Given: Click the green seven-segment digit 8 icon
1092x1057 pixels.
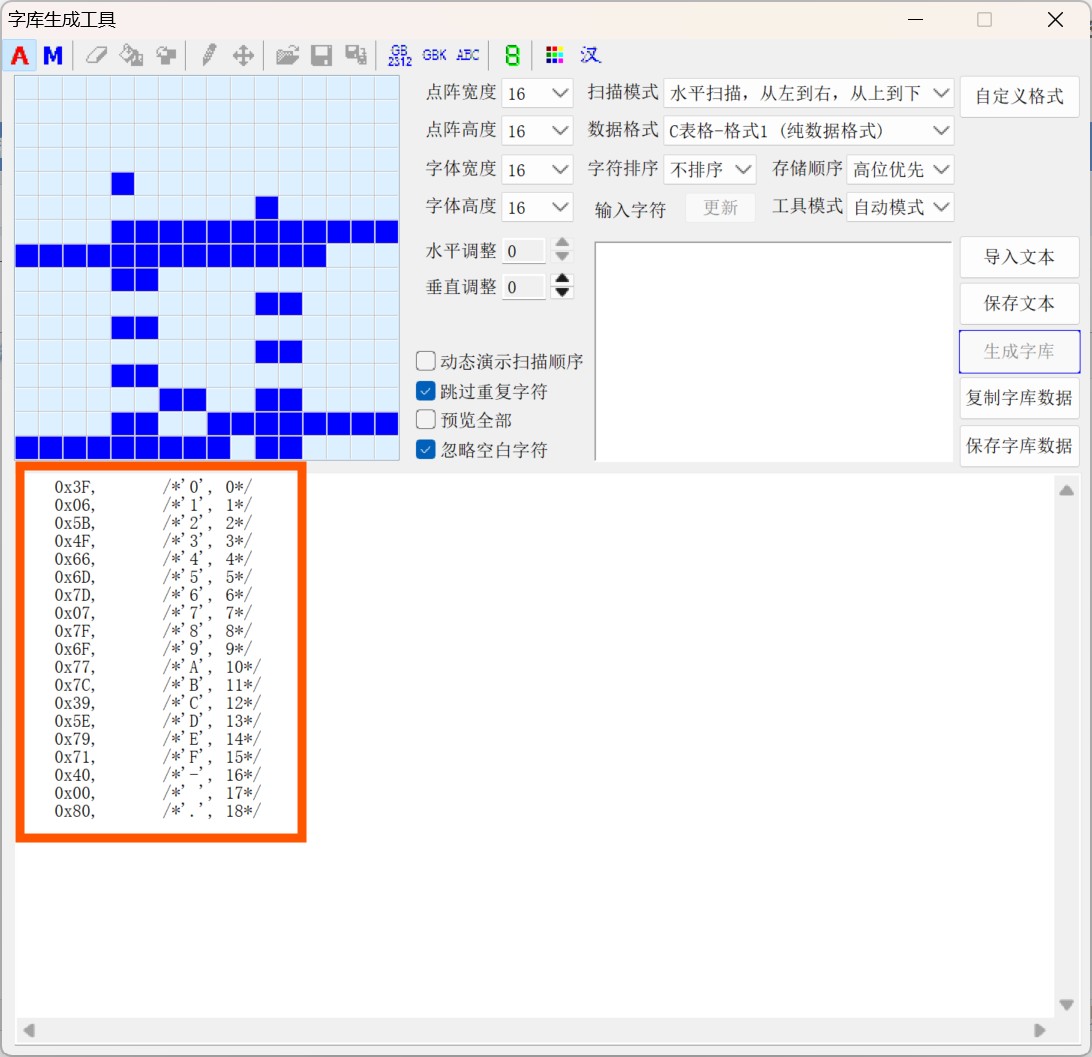Looking at the screenshot, I should tap(513, 55).
